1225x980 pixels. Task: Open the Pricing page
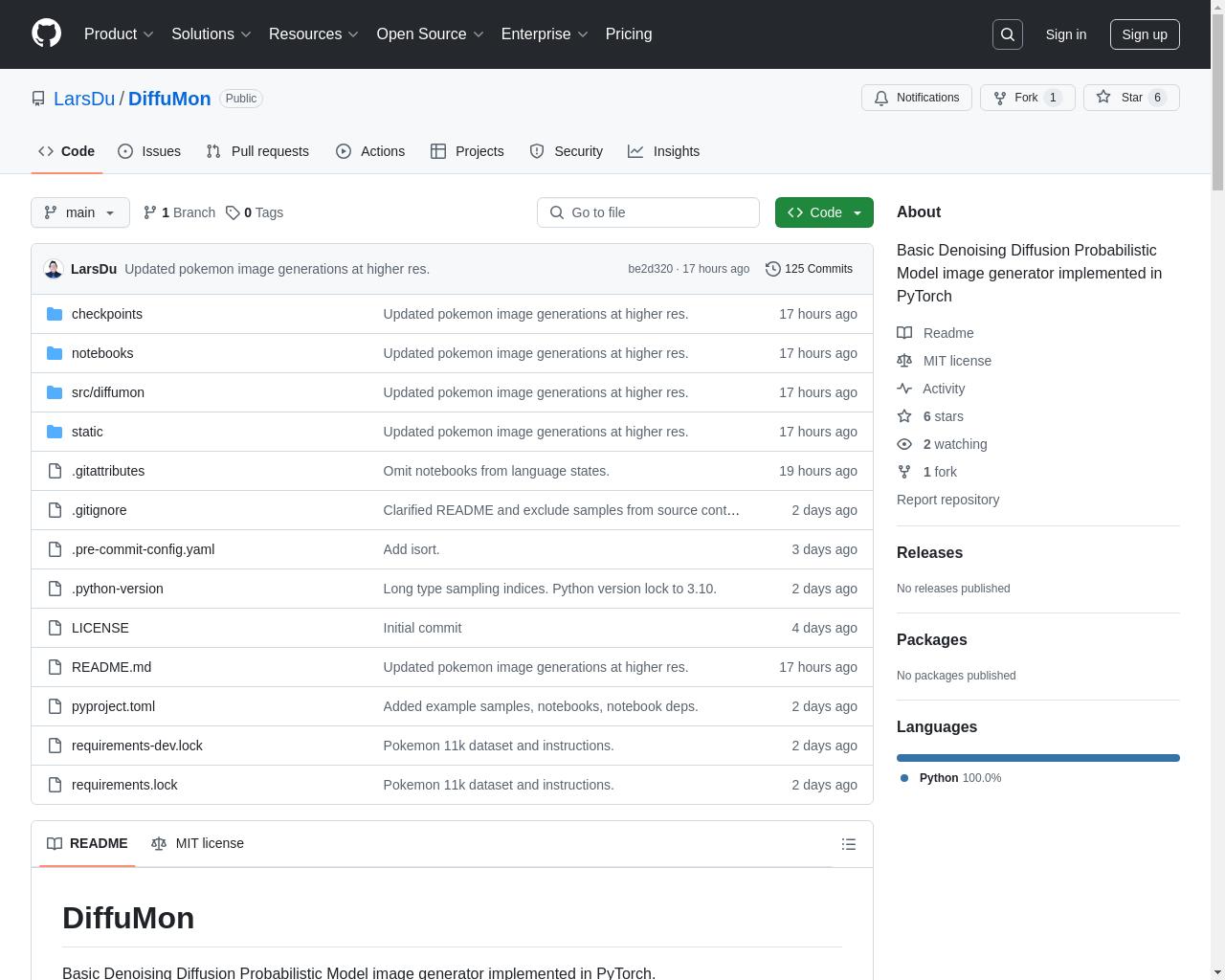(x=629, y=34)
